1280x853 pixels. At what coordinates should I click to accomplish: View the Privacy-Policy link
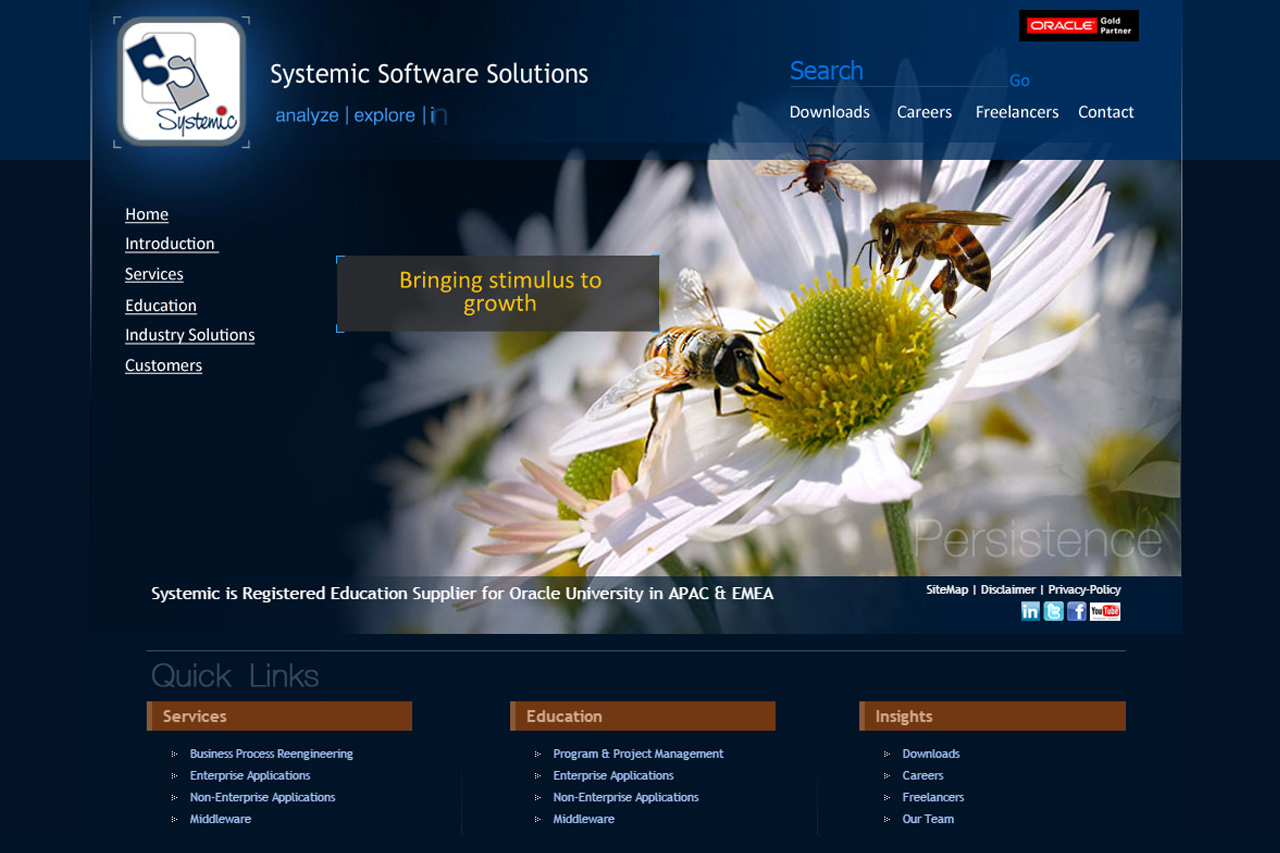click(1084, 590)
